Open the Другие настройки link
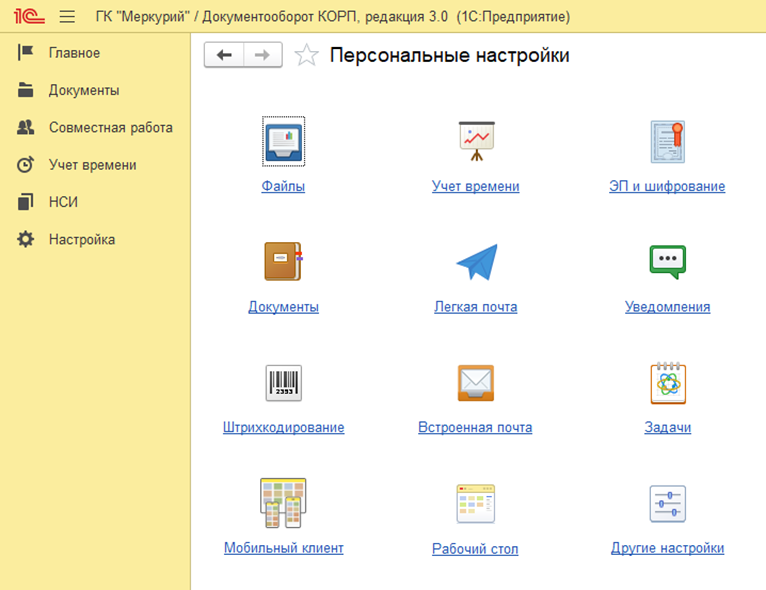Image resolution: width=766 pixels, height=590 pixels. coord(668,548)
